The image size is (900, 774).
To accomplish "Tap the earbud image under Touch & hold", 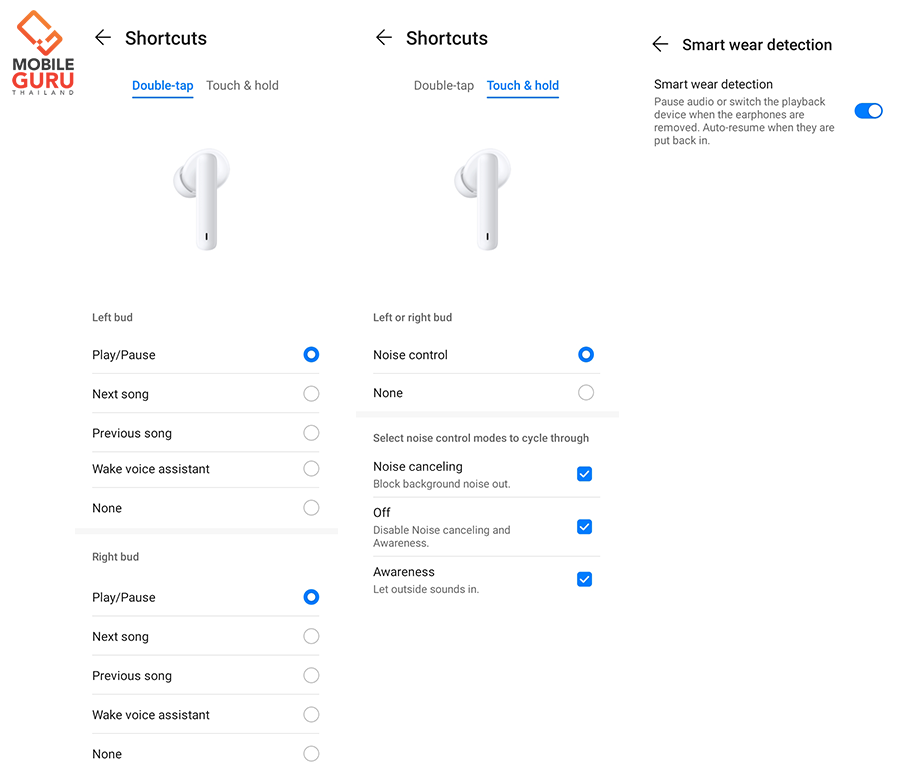I will 485,198.
